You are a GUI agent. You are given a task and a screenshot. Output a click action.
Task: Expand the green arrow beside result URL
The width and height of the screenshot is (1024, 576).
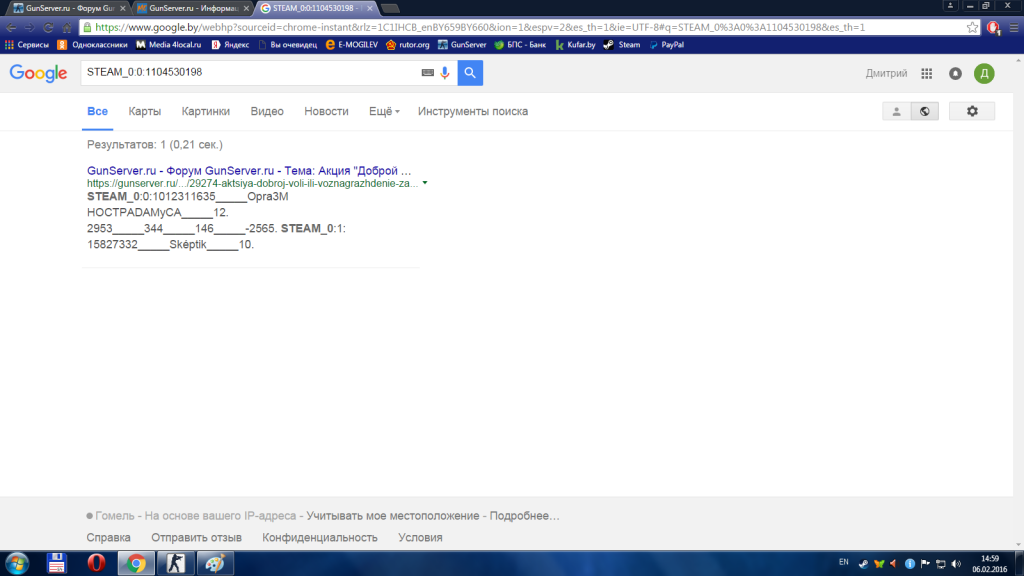pos(425,183)
